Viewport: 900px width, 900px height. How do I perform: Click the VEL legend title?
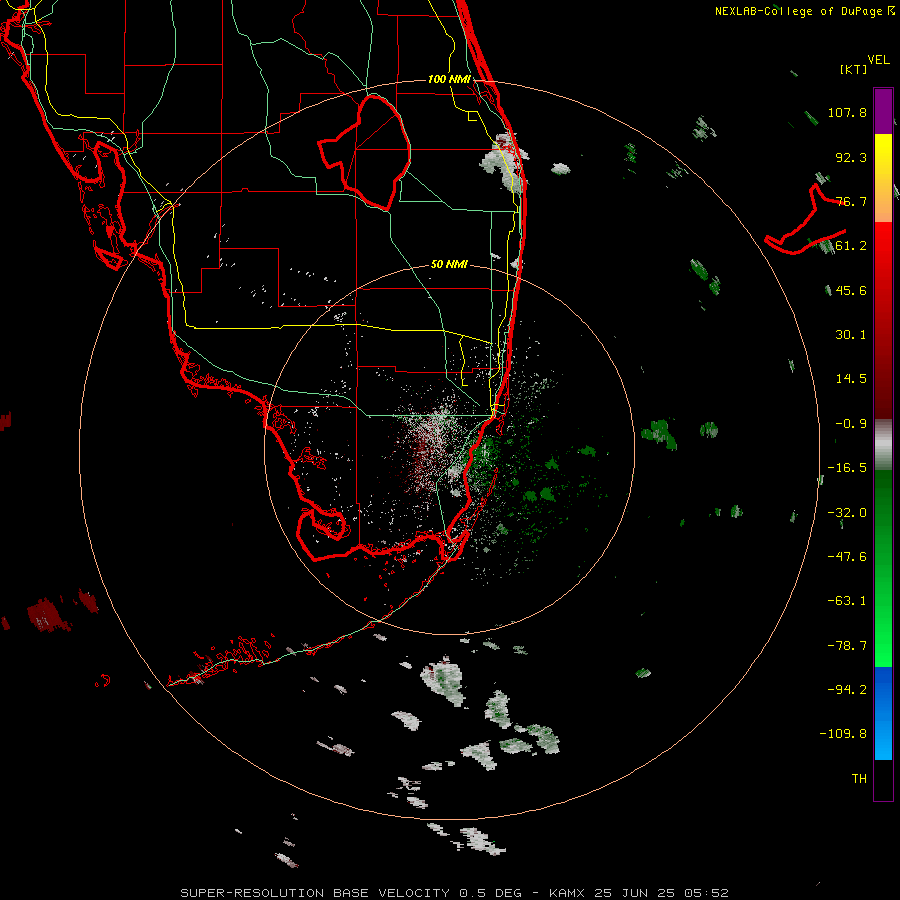coord(879,60)
